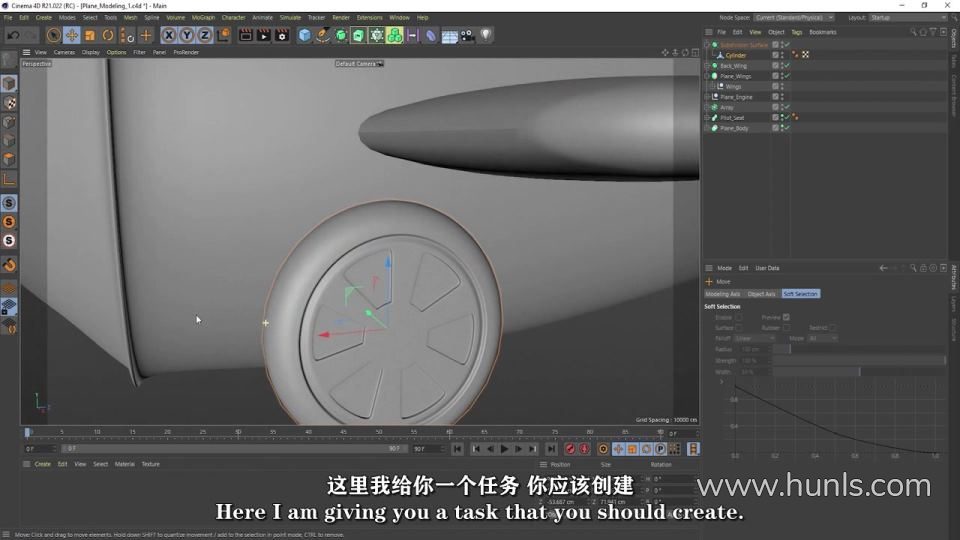Expand the Plane_Engine hierarchy
Screen dimensions: 960x540
point(707,97)
